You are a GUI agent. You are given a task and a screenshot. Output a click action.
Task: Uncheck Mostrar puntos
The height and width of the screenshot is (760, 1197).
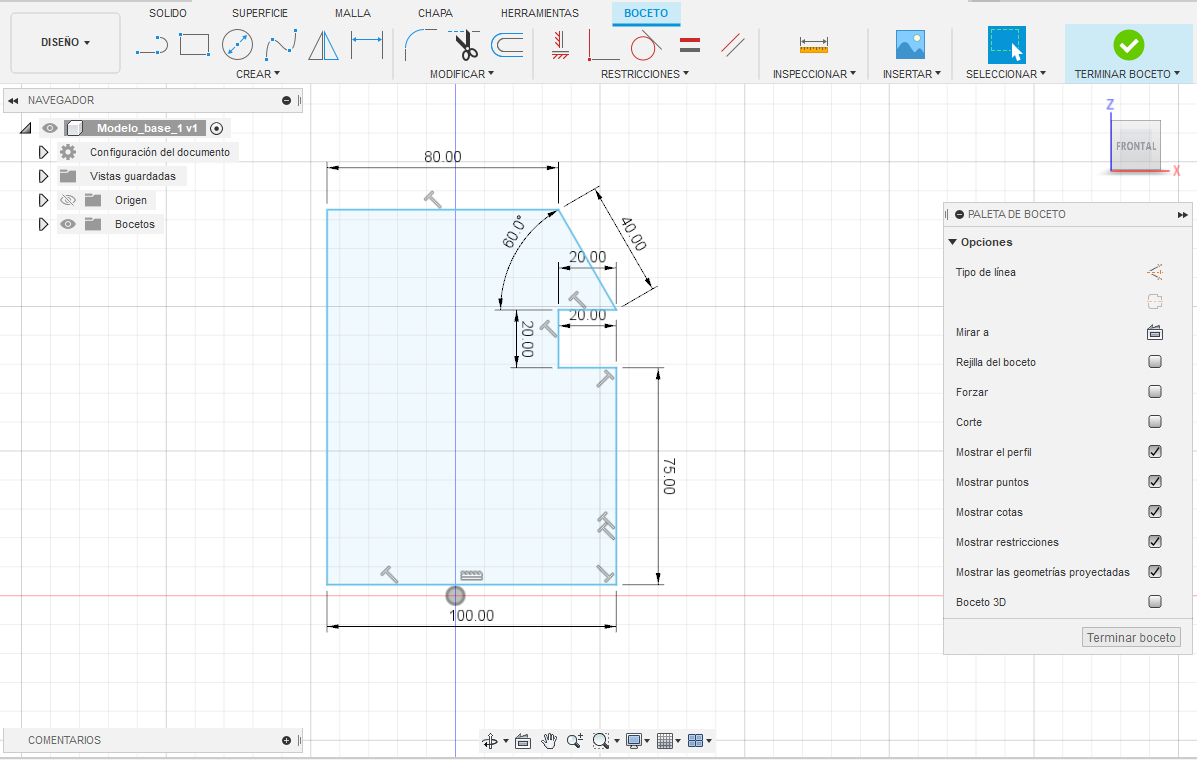click(1155, 481)
